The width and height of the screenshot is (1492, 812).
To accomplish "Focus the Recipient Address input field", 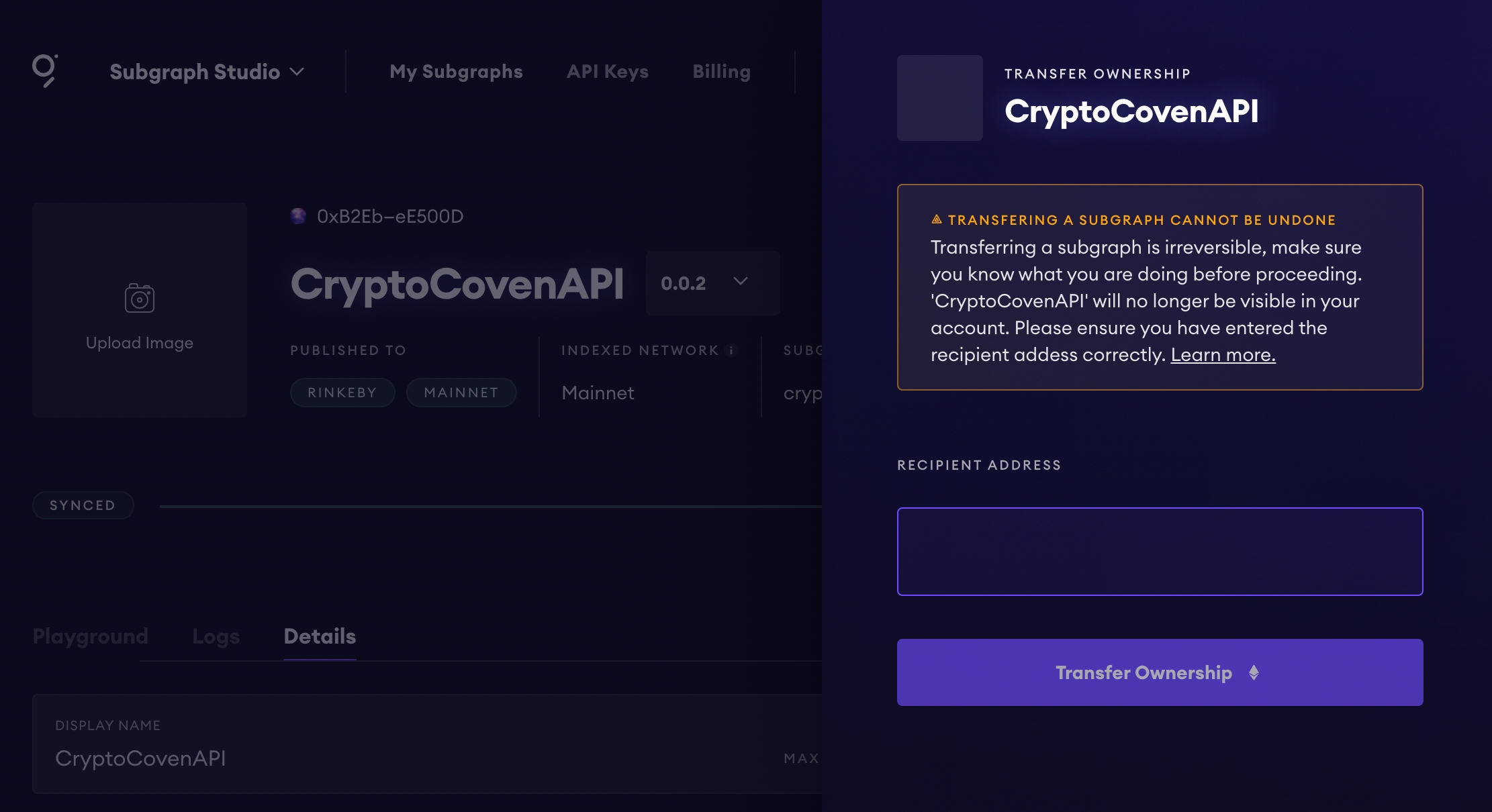I will [x=1160, y=552].
